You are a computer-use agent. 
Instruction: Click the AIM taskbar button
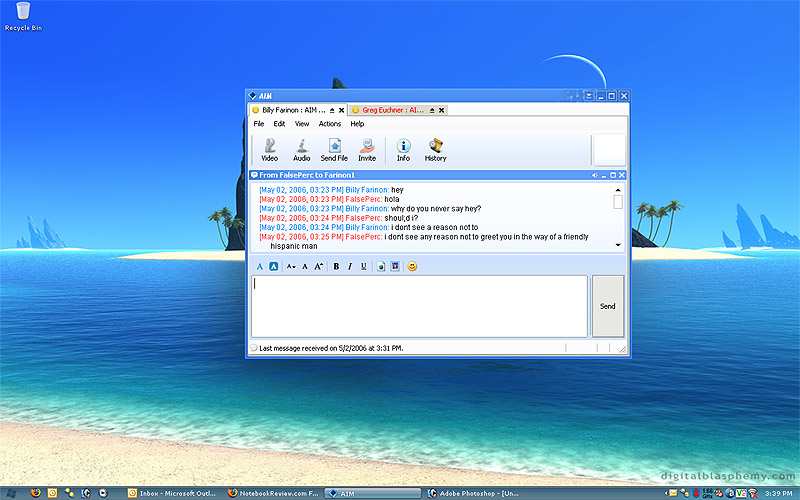(x=373, y=493)
